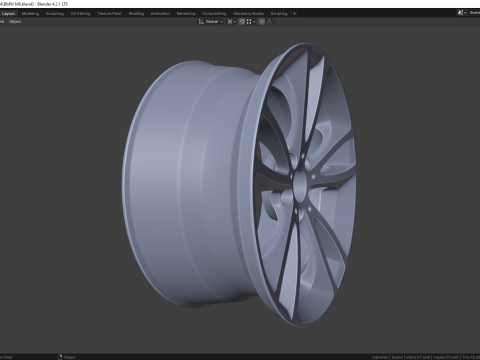Click the Faces count in status bar

coord(445,357)
